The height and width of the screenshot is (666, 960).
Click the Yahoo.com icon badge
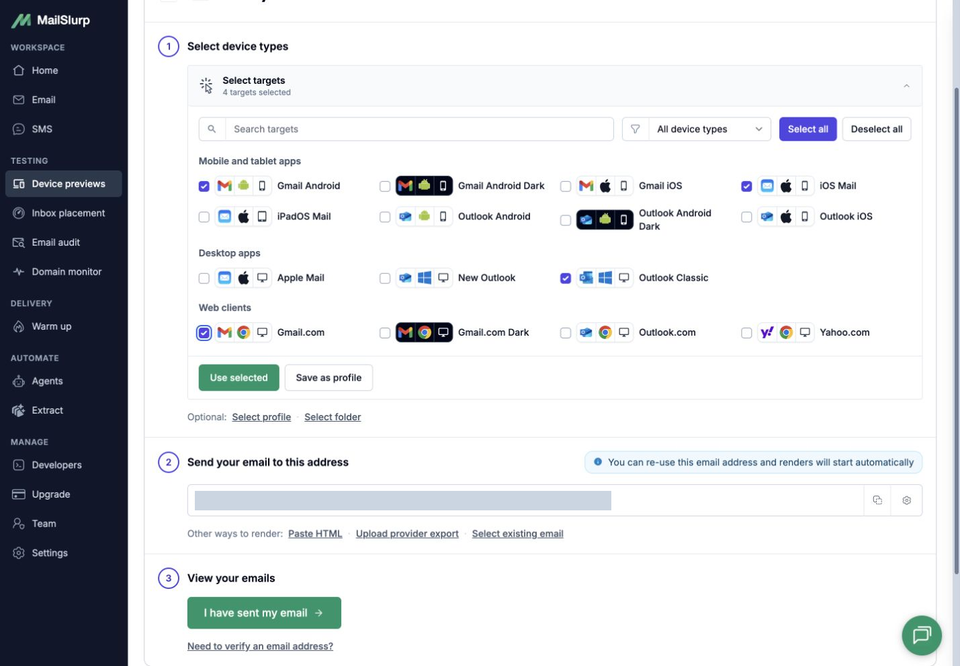point(786,332)
